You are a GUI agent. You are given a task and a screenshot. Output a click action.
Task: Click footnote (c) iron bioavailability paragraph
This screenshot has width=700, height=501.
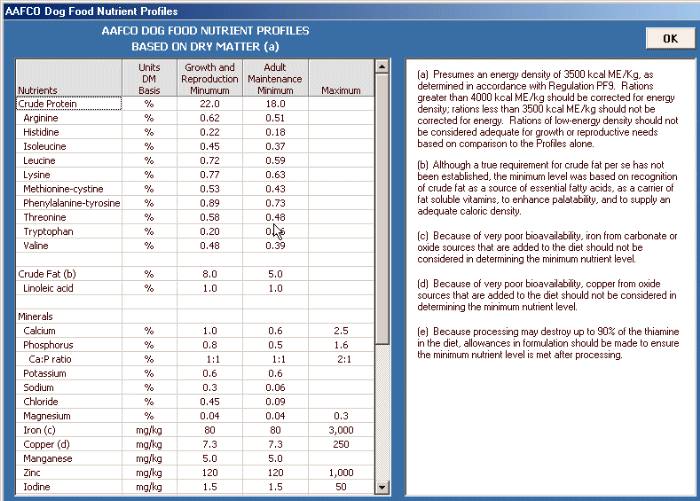[547, 247]
